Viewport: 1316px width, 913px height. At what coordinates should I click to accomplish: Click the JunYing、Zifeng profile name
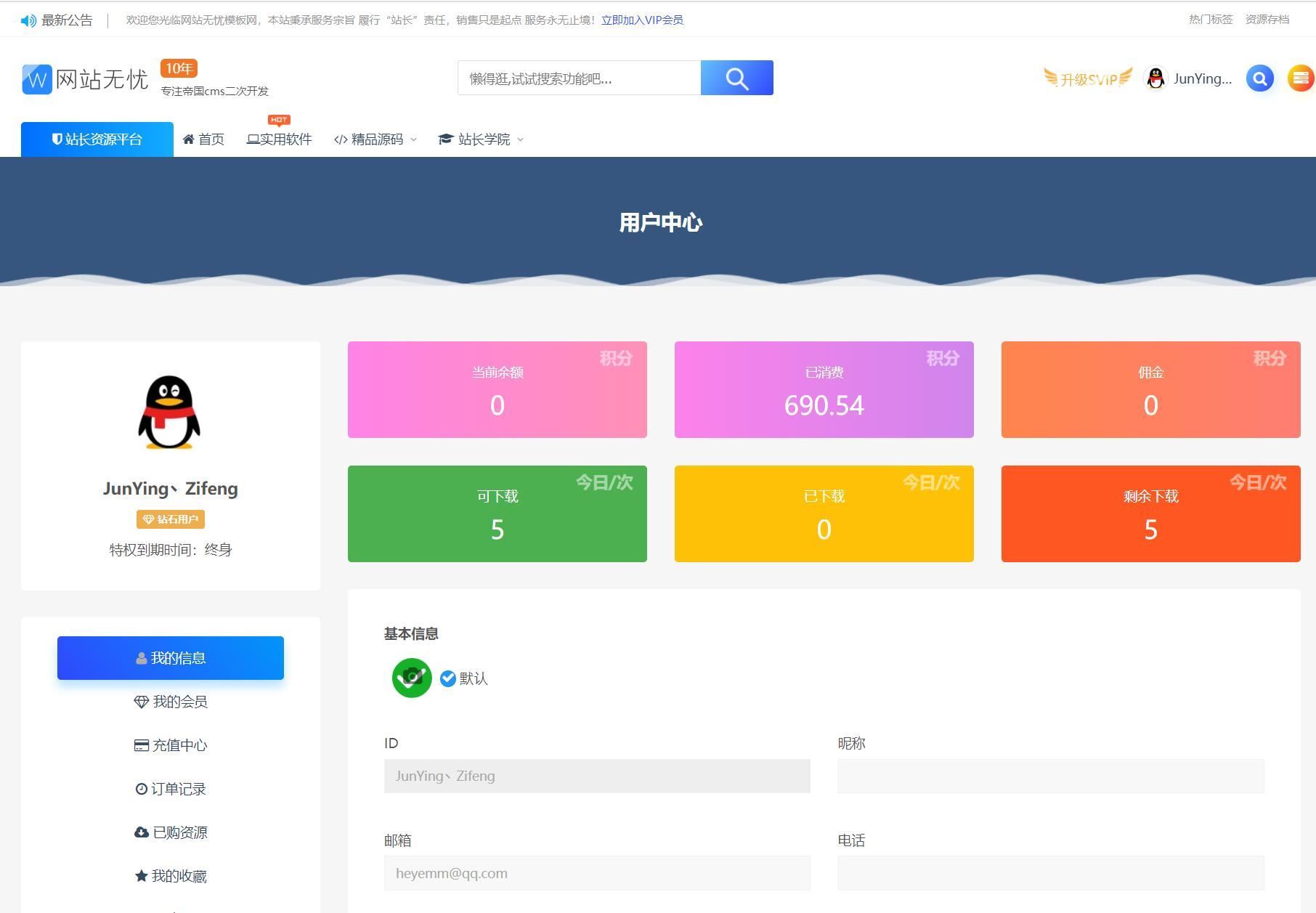[171, 489]
